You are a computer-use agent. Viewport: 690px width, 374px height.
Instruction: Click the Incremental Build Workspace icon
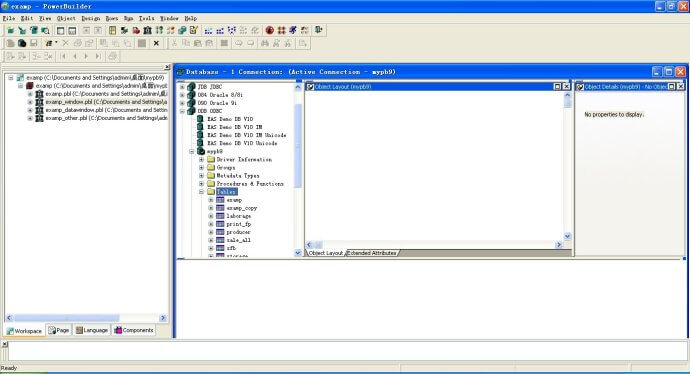click(209, 30)
